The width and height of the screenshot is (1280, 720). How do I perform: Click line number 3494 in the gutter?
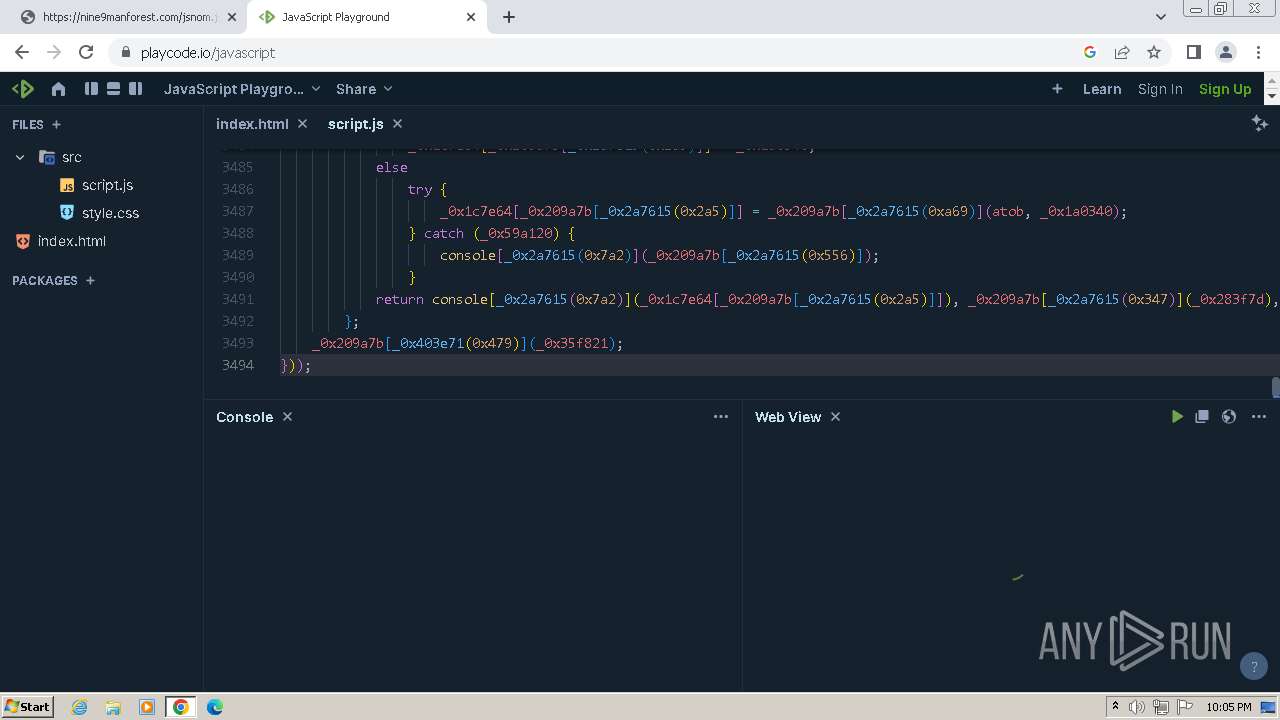point(238,365)
